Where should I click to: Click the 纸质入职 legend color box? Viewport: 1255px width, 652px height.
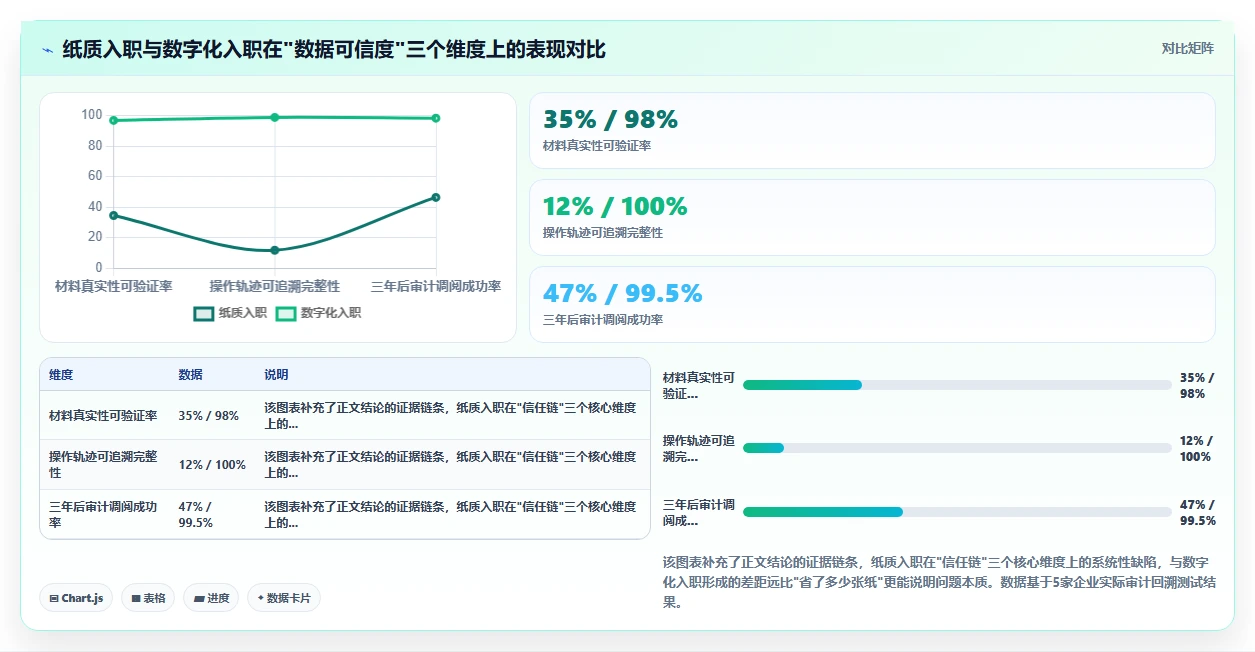(204, 313)
